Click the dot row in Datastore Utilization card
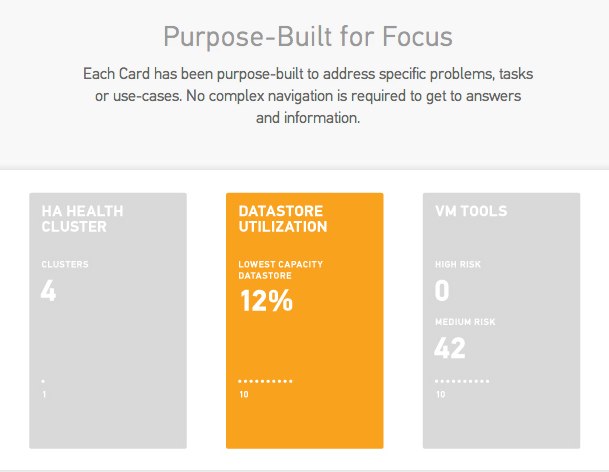 [265, 381]
